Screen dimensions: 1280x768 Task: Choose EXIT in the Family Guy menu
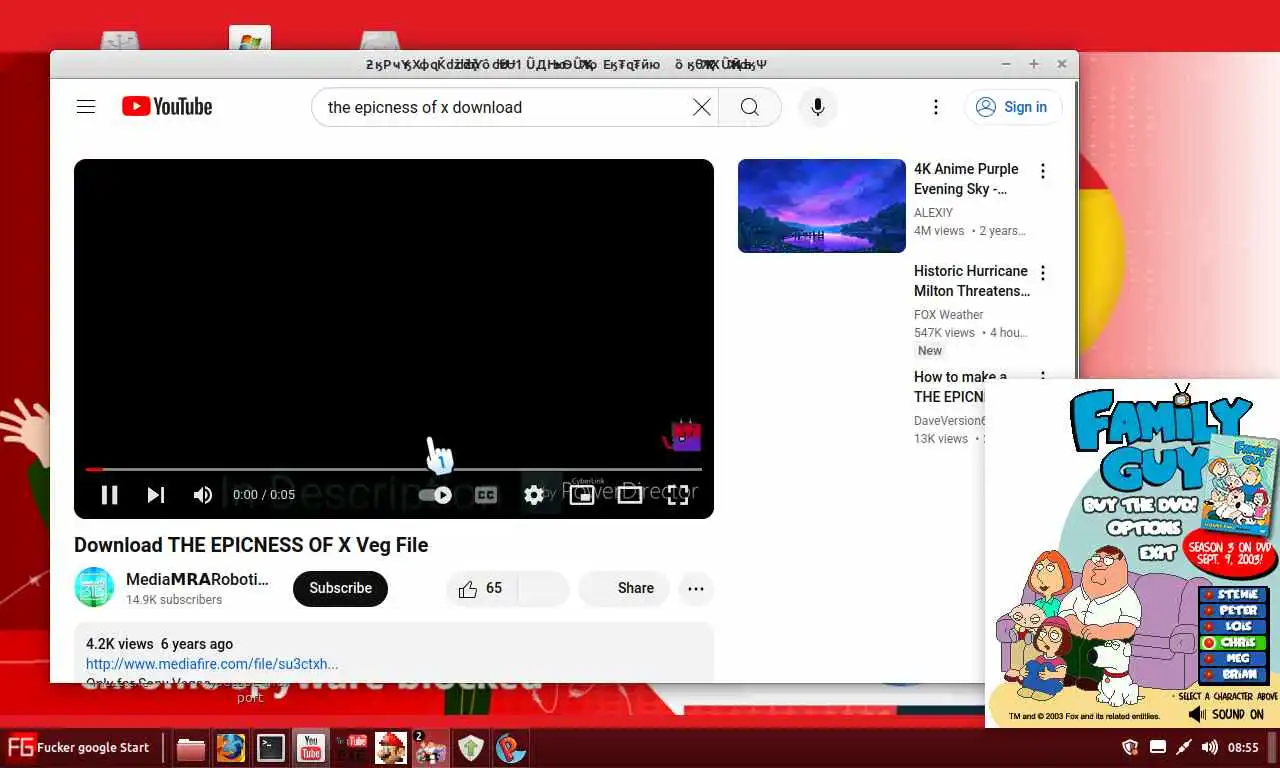1157,551
